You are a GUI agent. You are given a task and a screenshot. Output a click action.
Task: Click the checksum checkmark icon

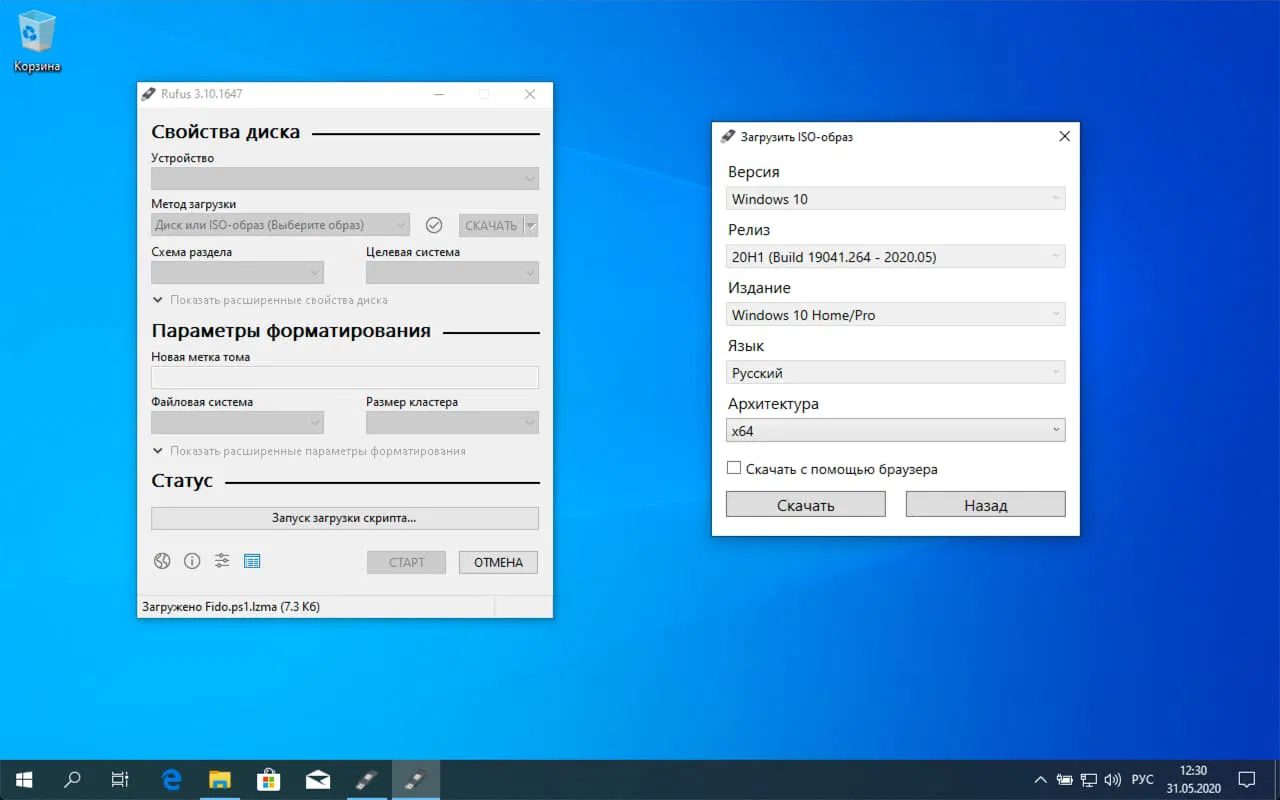tap(434, 225)
